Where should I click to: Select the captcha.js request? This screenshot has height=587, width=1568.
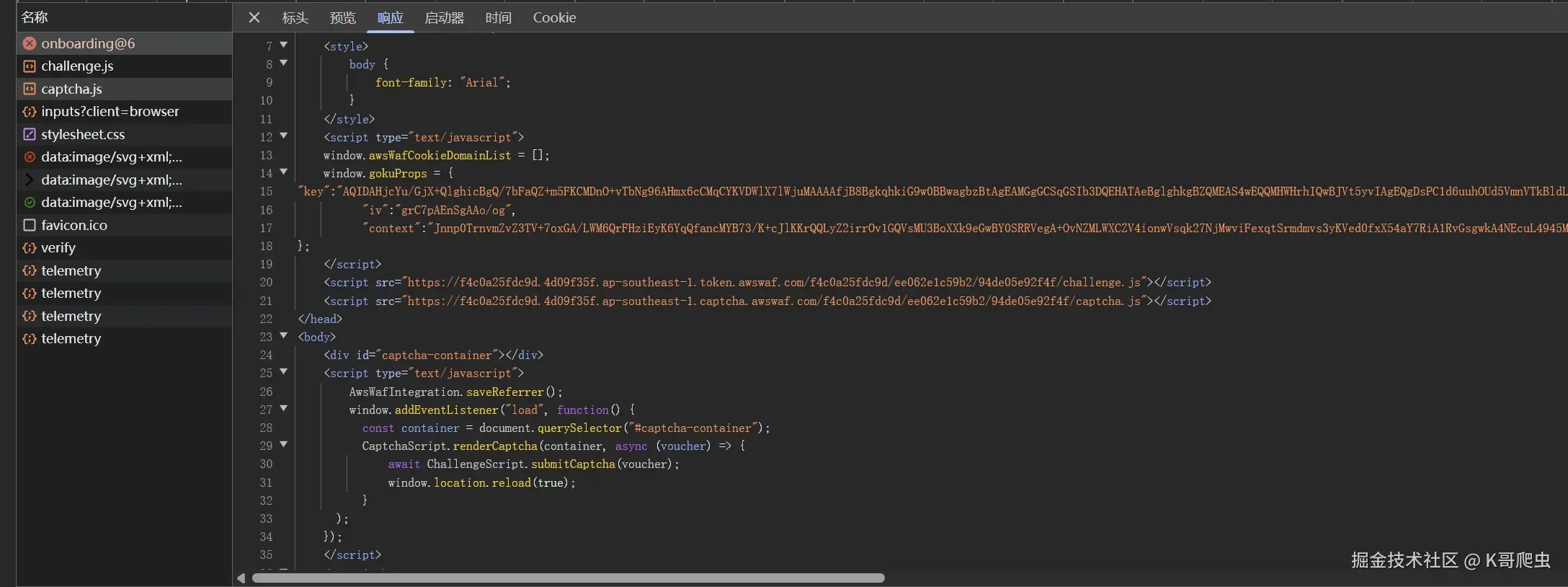[x=124, y=89]
